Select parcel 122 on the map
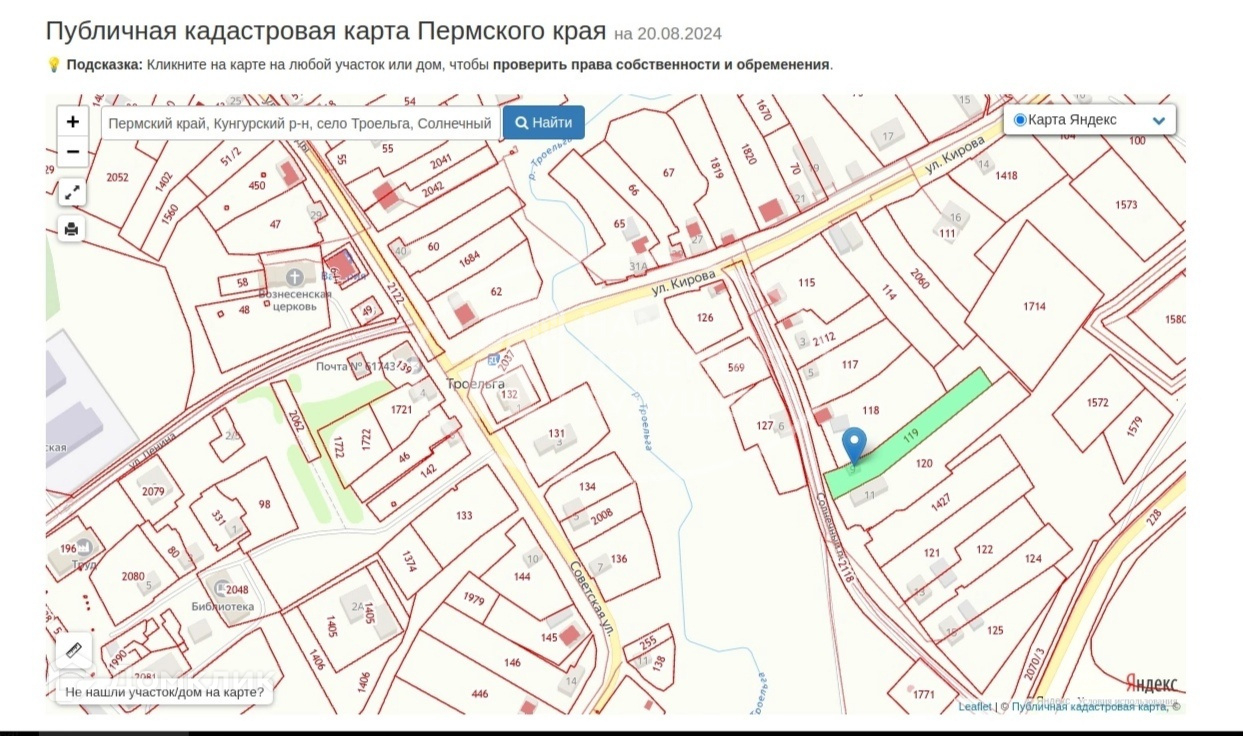Screen dimensions: 1243x736 pyautogui.click(x=984, y=549)
